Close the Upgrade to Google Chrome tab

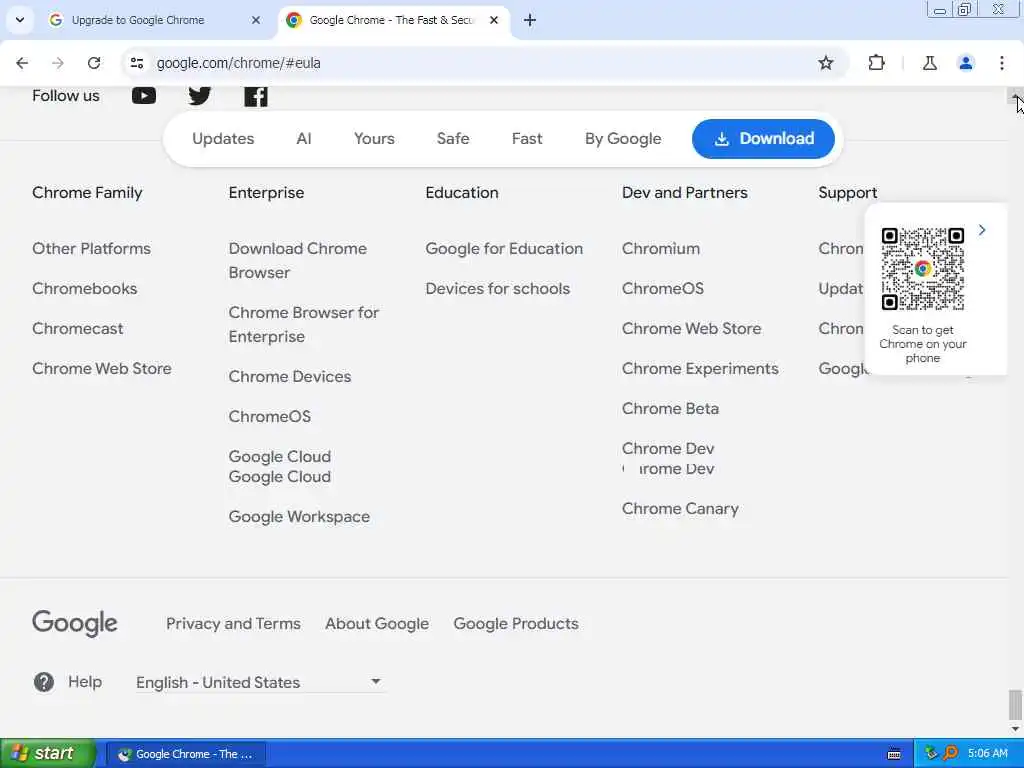point(256,20)
